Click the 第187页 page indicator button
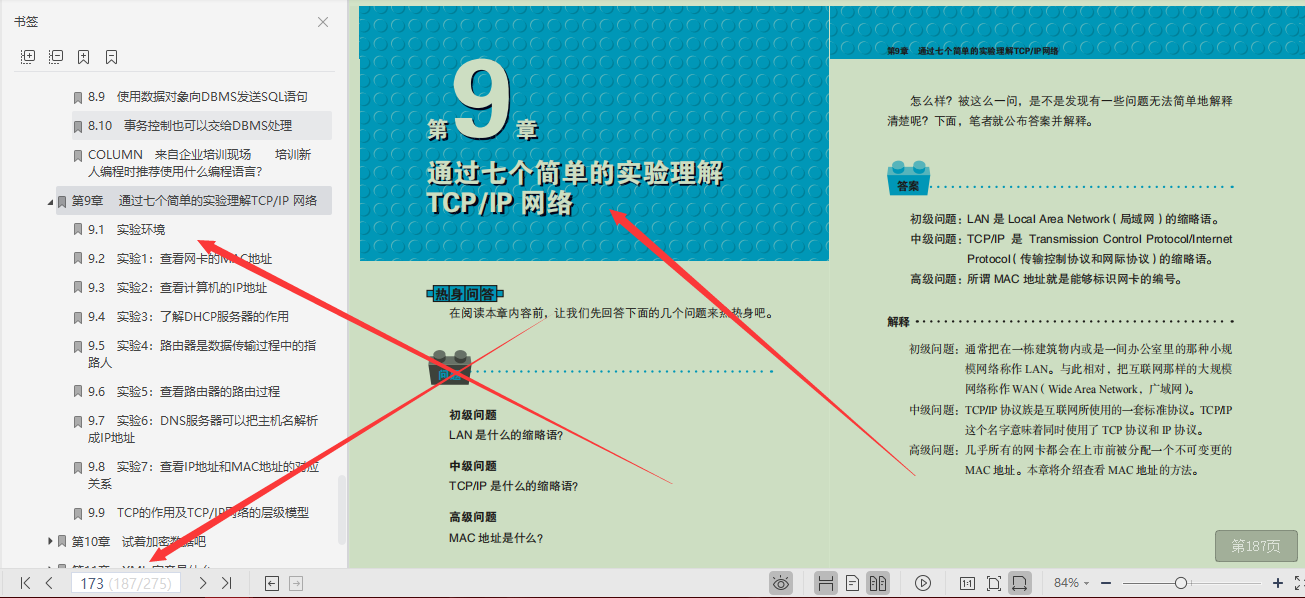The height and width of the screenshot is (598, 1305). pyautogui.click(x=1258, y=547)
